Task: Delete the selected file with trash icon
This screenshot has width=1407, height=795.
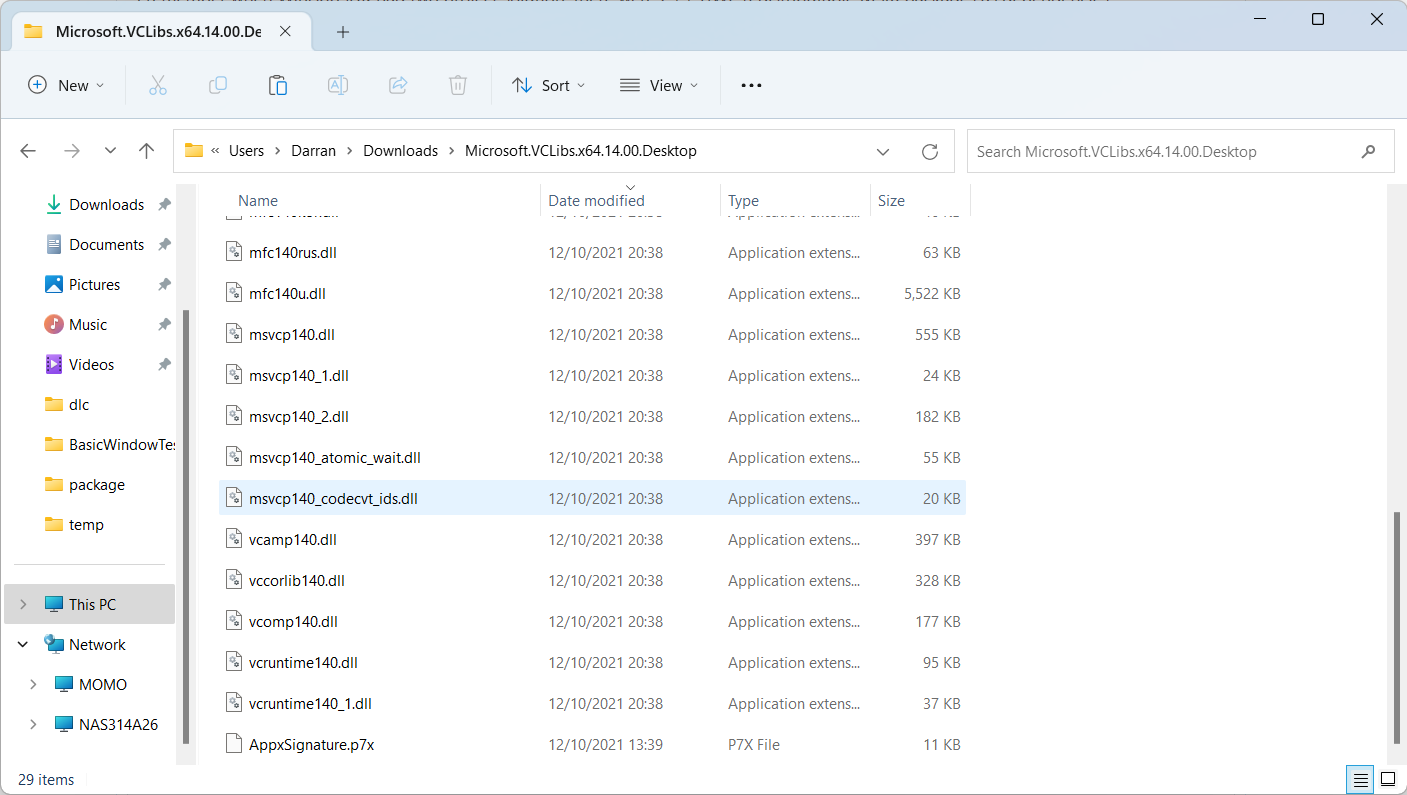Action: point(458,85)
